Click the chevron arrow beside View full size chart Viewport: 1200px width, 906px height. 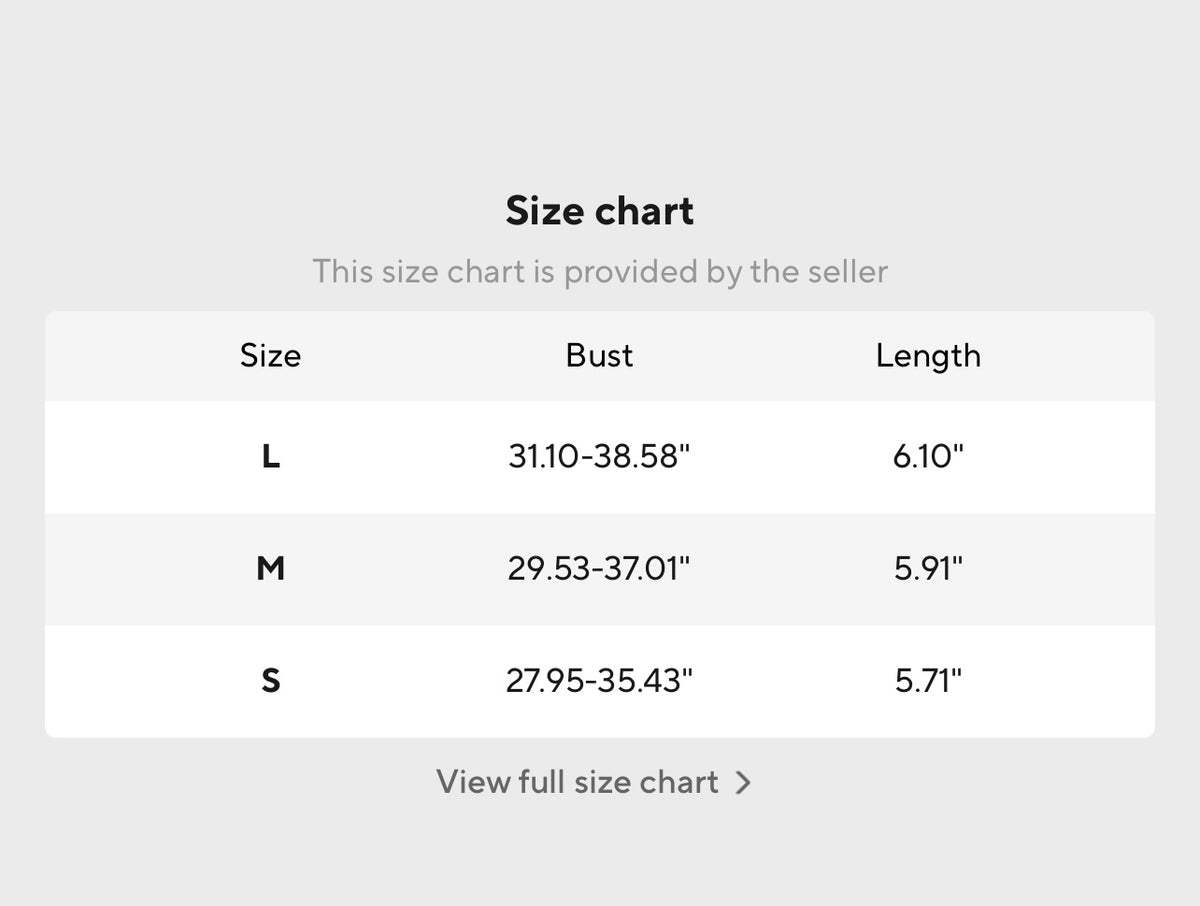pyautogui.click(x=742, y=783)
